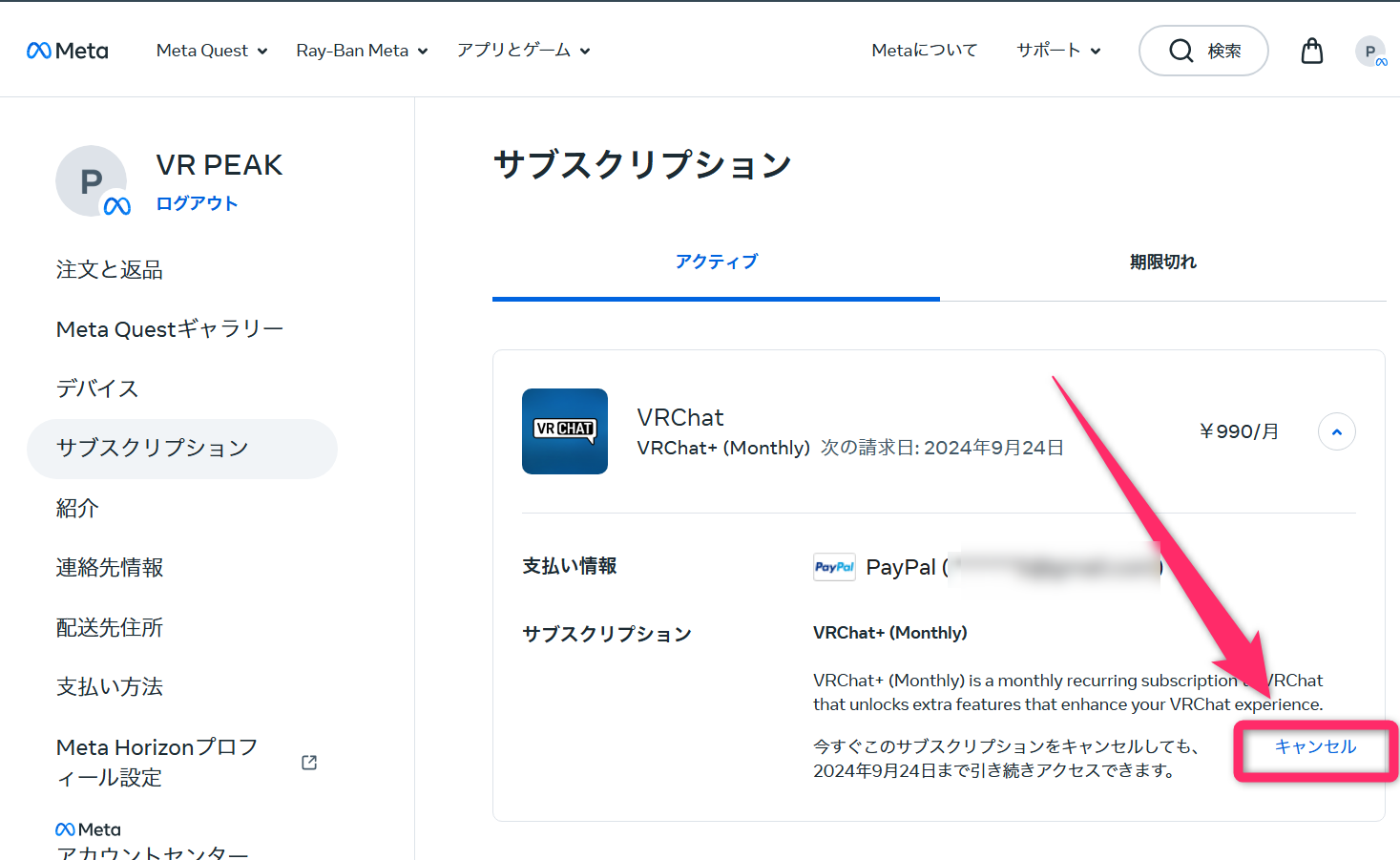The height and width of the screenshot is (860, 1400).
Task: Click the VRChat+ (Monthly) plan text in the card header
Action: click(723, 448)
